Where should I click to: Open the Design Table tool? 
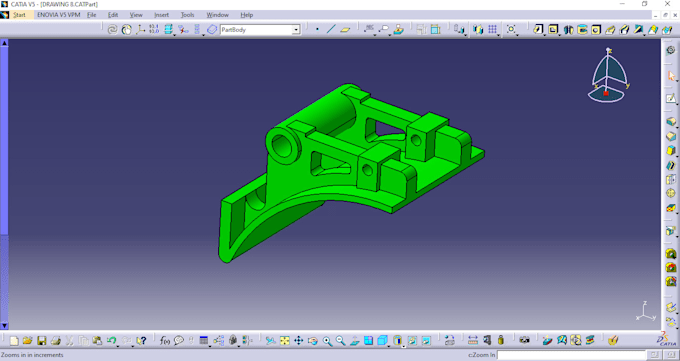203,341
